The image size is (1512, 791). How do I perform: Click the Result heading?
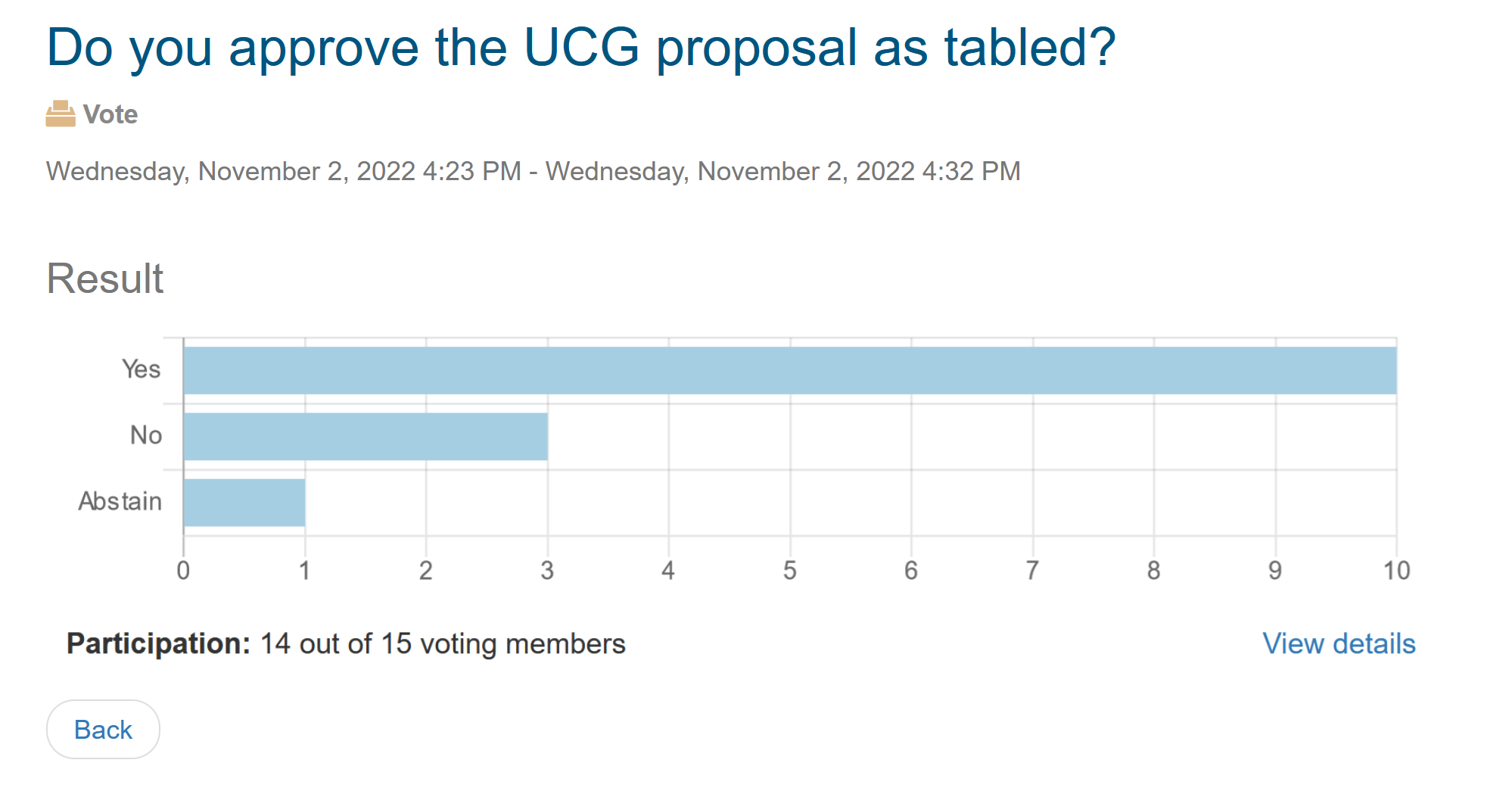pos(104,279)
